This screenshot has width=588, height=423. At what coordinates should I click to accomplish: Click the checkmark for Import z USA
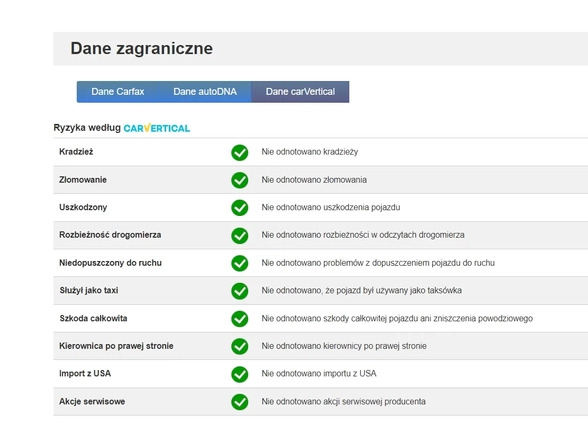point(240,374)
